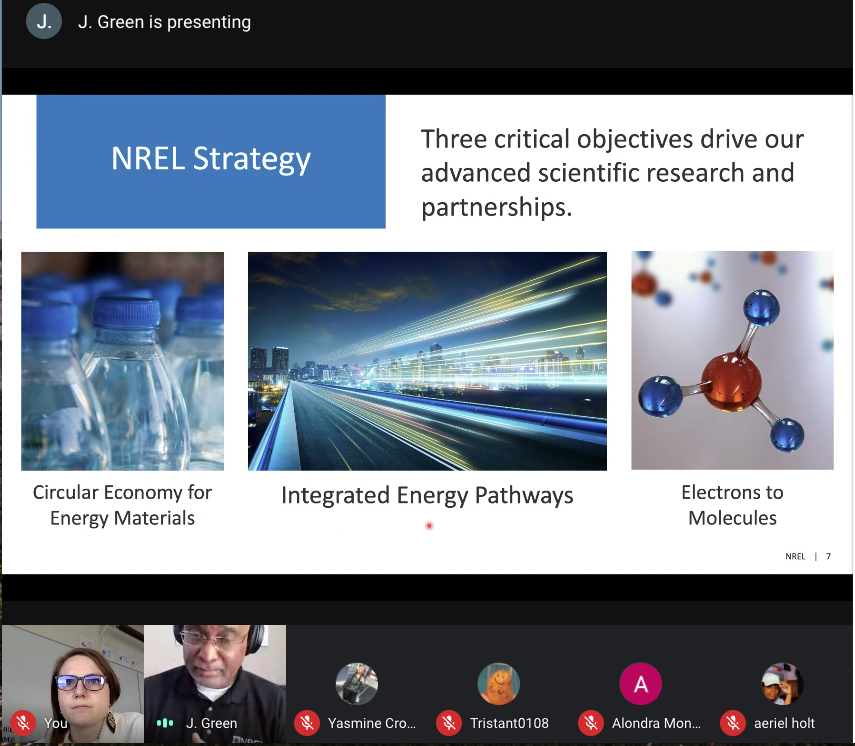
Task: Select Yasmine Cro... profile avatar
Action: [x=357, y=684]
